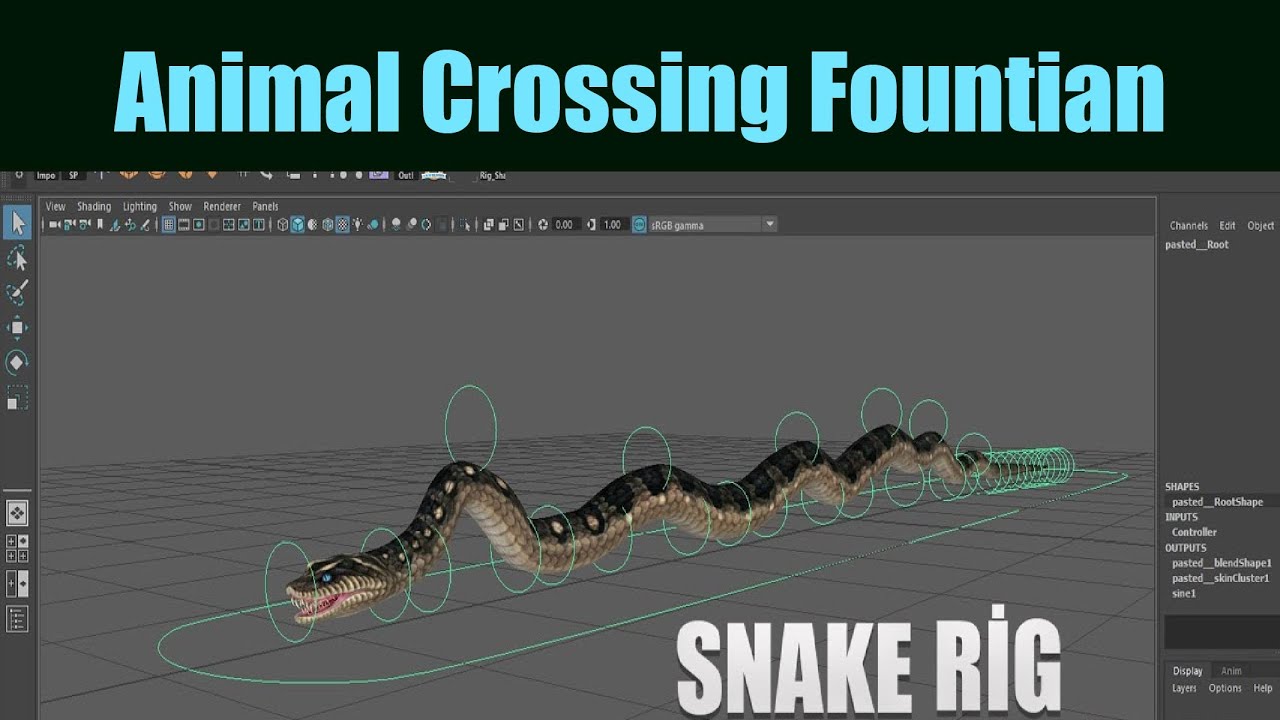
Task: Open the Renderer panel menu
Action: pos(222,207)
